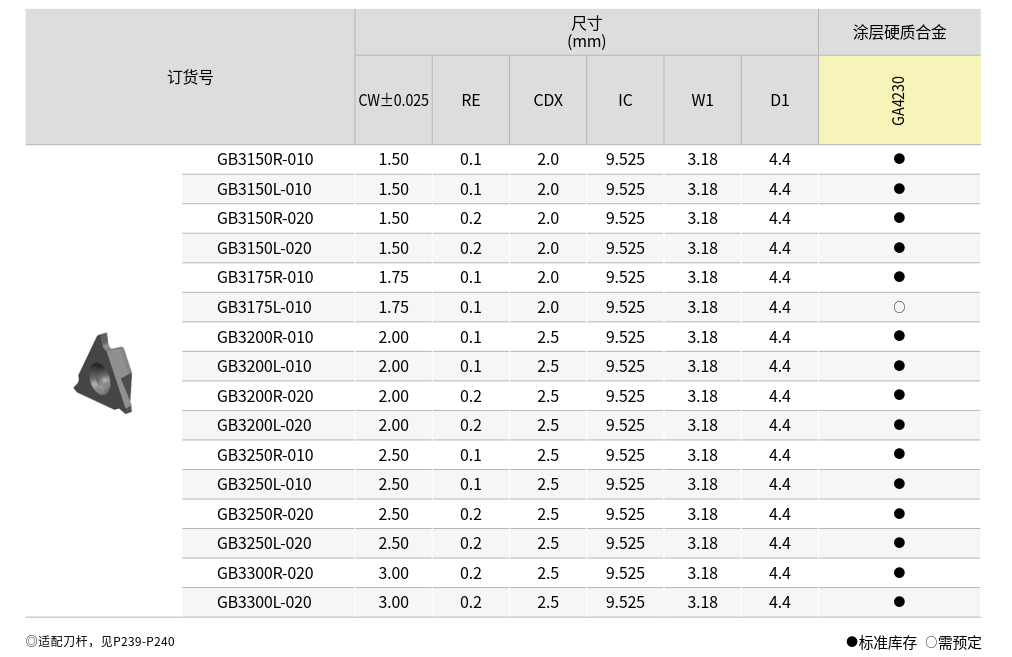This screenshot has height=657, width=1012.
Task: Click the RE column header
Action: point(471,100)
